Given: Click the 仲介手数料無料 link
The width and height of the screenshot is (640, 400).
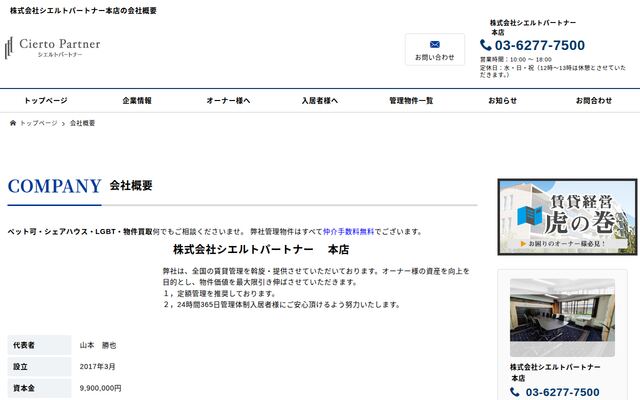Looking at the screenshot, I should 349,231.
